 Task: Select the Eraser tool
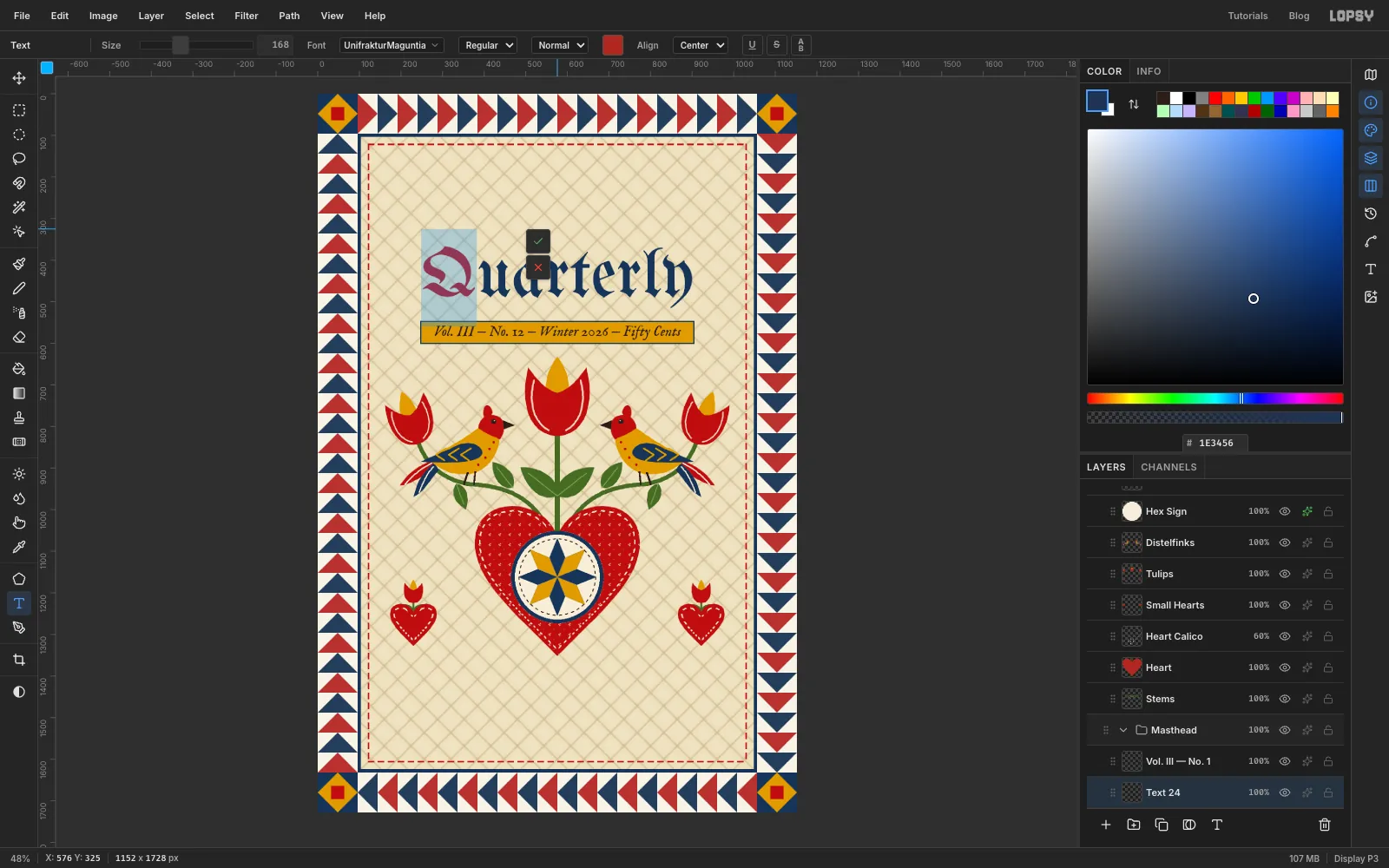pyautogui.click(x=19, y=337)
